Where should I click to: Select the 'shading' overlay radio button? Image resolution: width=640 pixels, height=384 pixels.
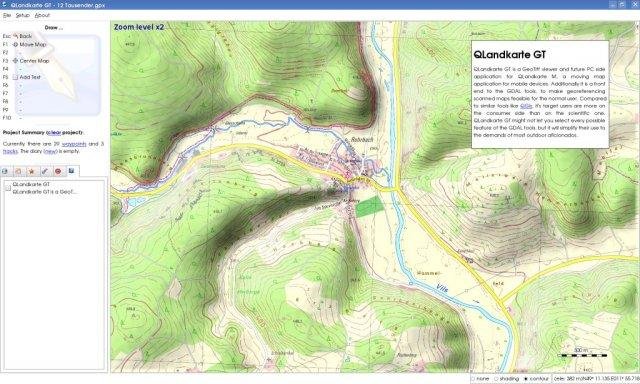click(x=507, y=379)
